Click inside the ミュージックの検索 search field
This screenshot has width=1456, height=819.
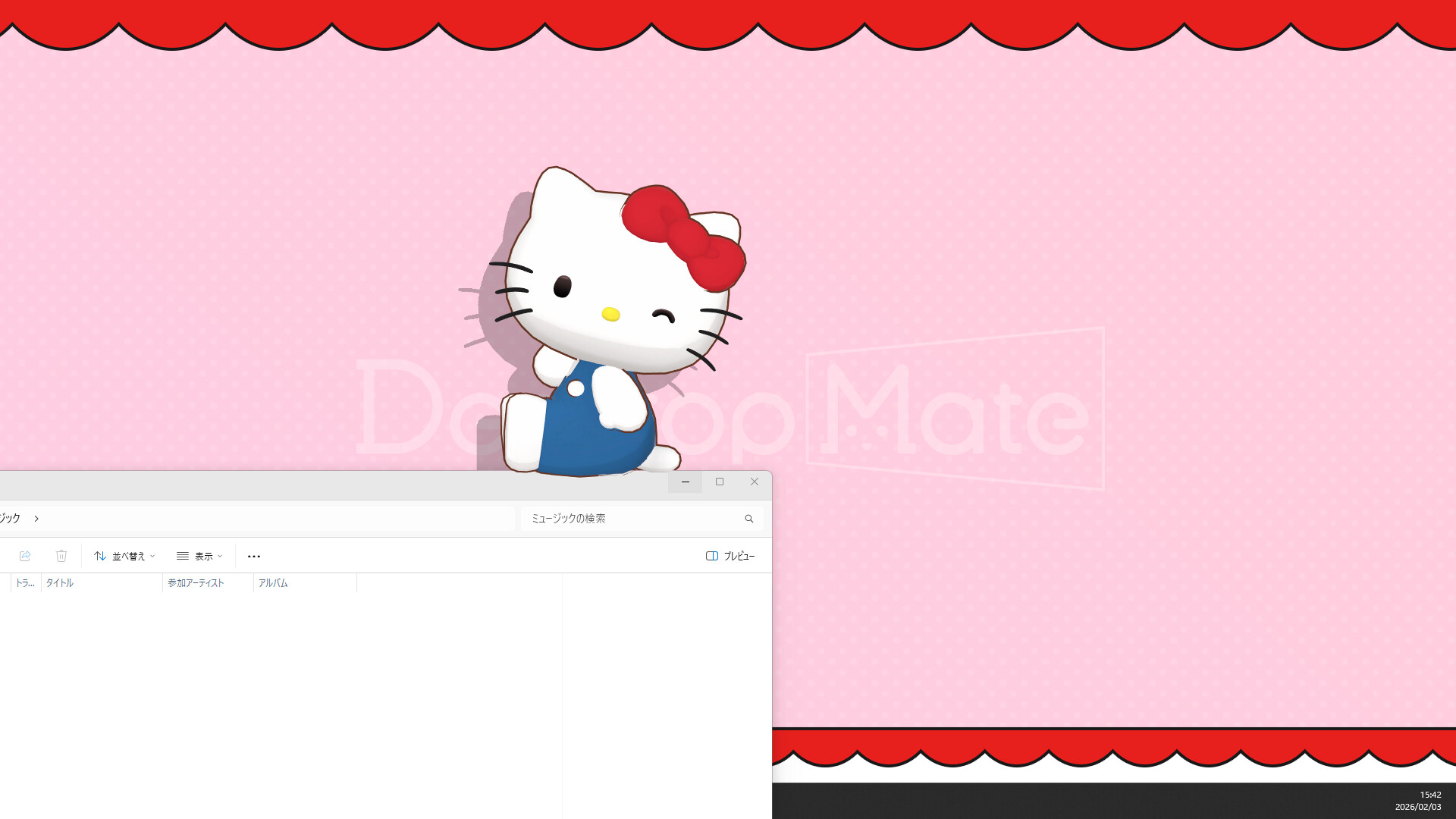click(629, 518)
